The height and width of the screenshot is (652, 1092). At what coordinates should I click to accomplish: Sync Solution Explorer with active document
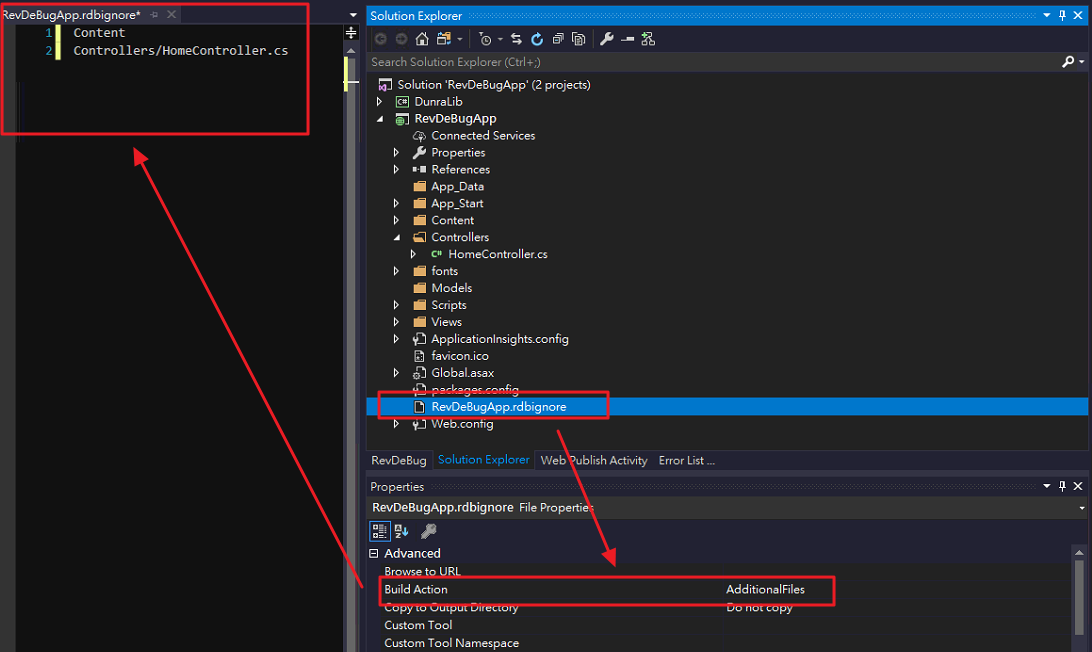tap(517, 38)
